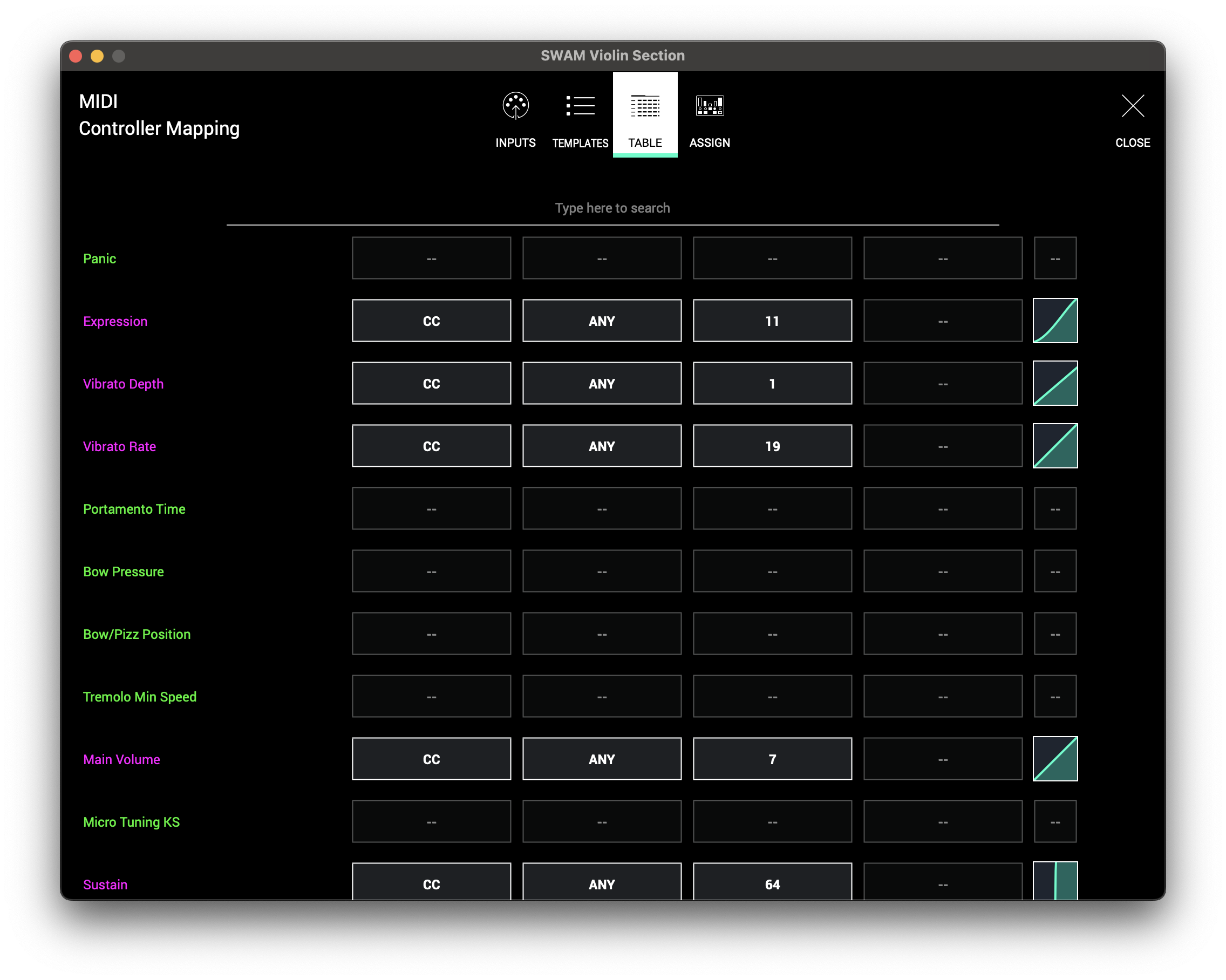The height and width of the screenshot is (980, 1226).
Task: Open Sustain CC number 64 field
Action: 772,883
